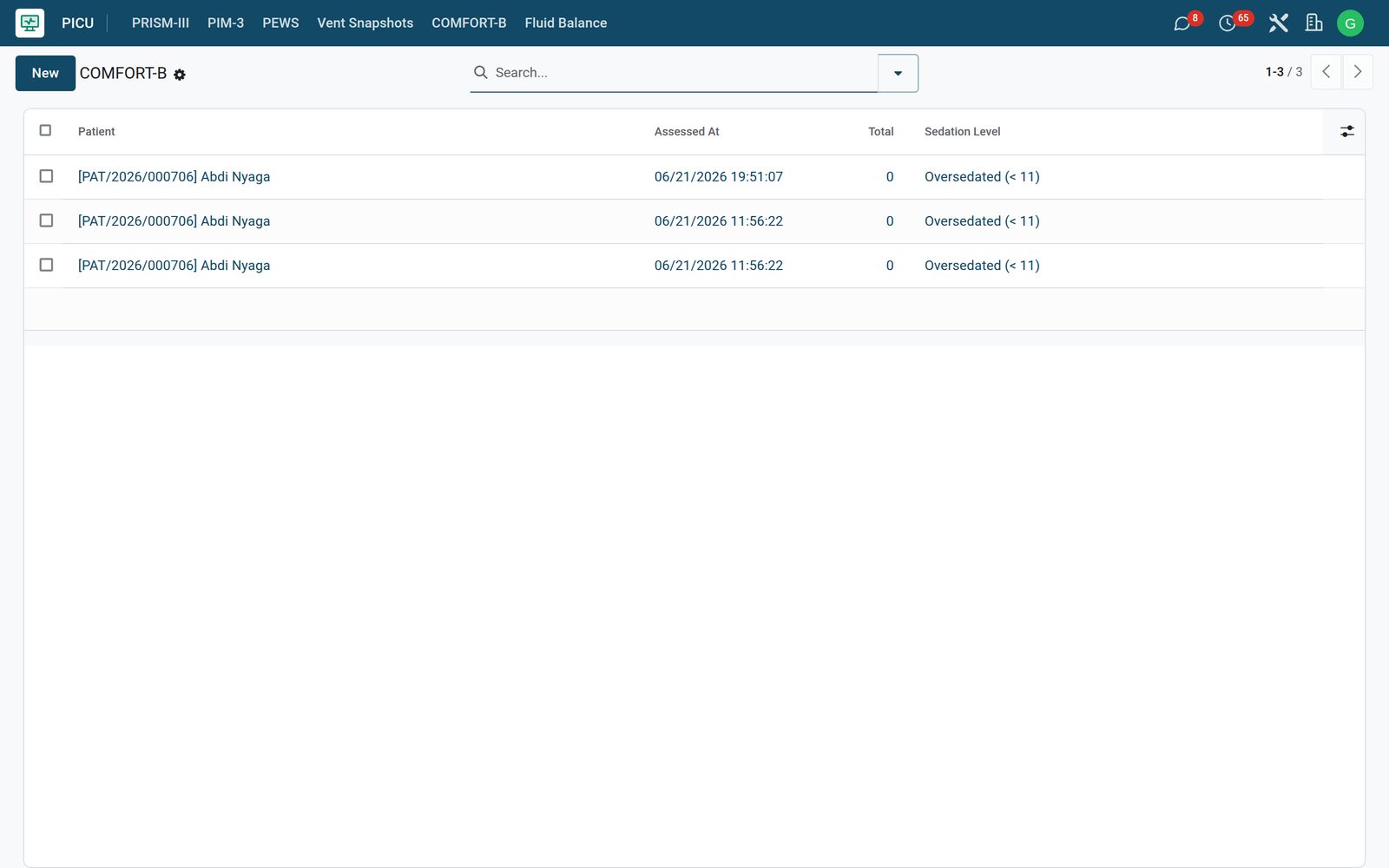Open the PIM-3 menu
Image resolution: width=1389 pixels, height=868 pixels.
click(226, 23)
